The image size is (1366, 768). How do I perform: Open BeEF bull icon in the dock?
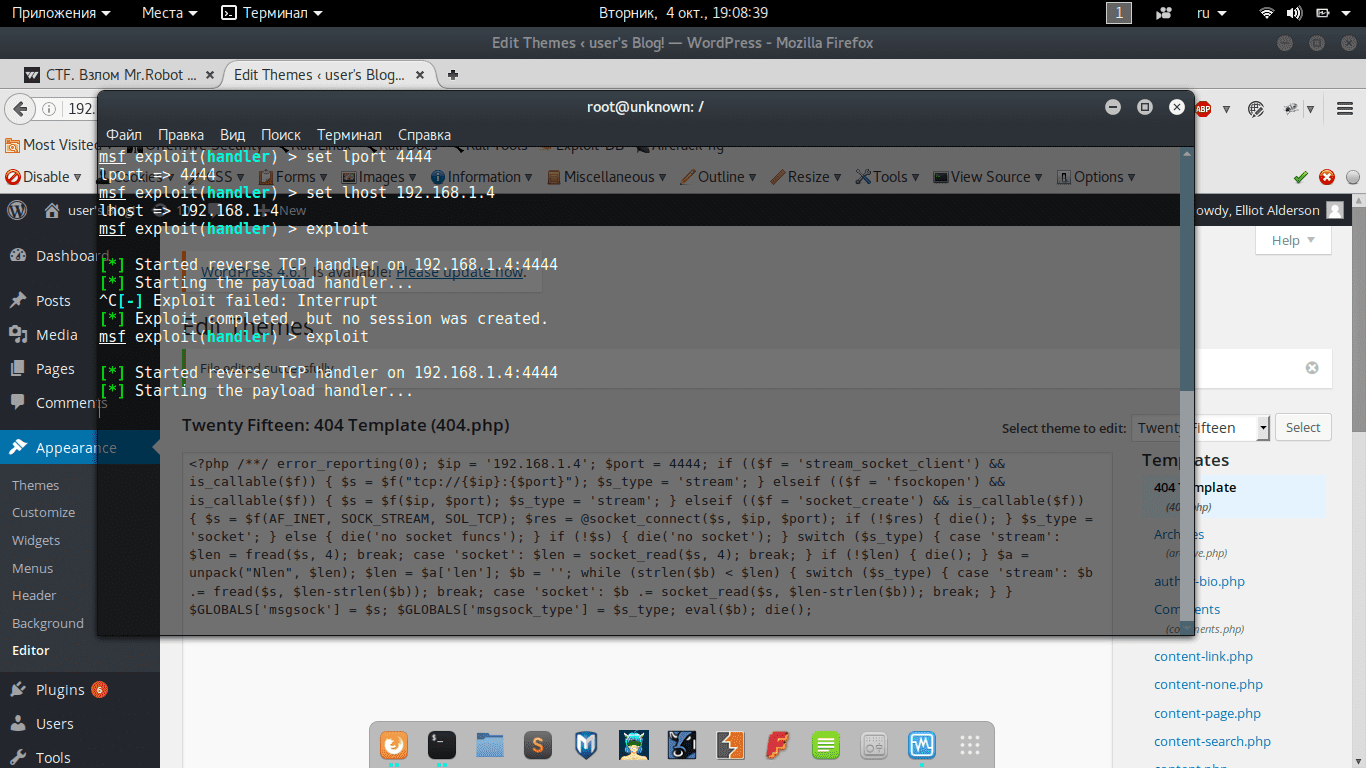click(682, 745)
